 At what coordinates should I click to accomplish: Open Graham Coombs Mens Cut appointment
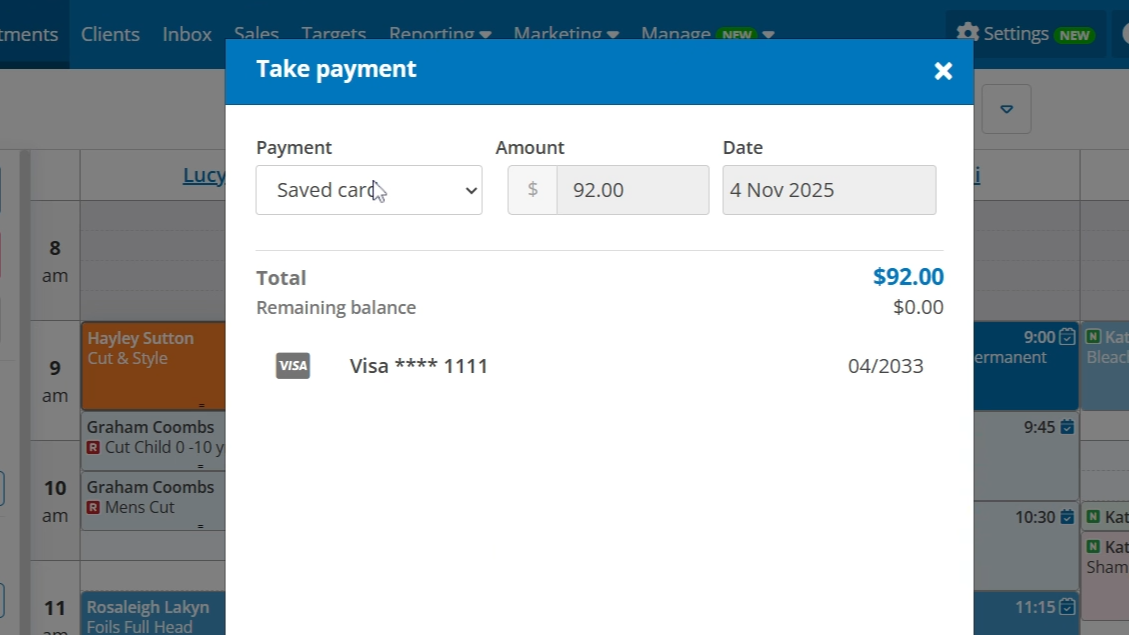(153, 501)
